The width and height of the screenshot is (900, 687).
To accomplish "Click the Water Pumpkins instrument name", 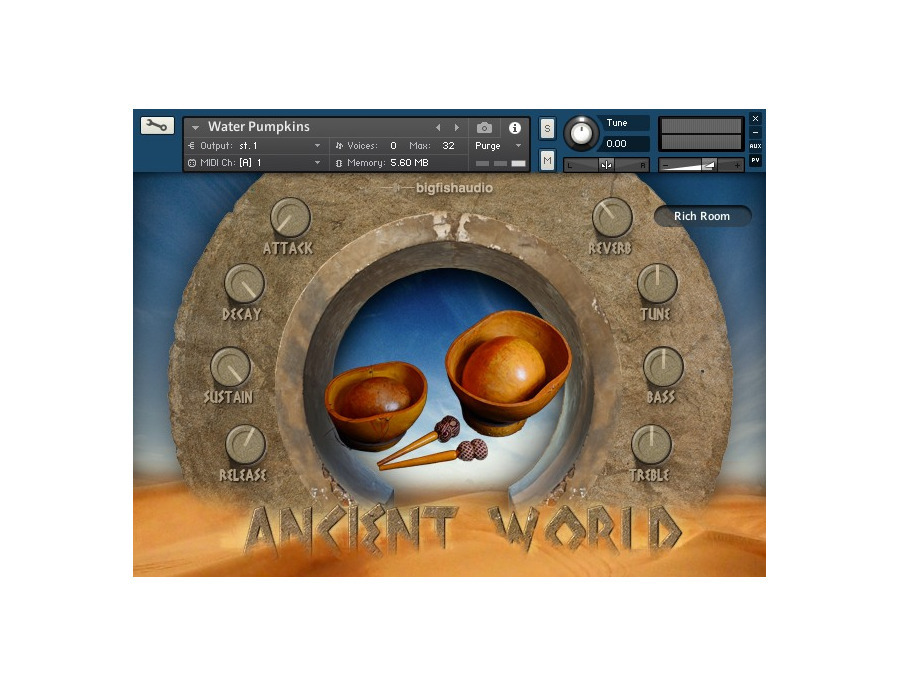I will pyautogui.click(x=259, y=127).
